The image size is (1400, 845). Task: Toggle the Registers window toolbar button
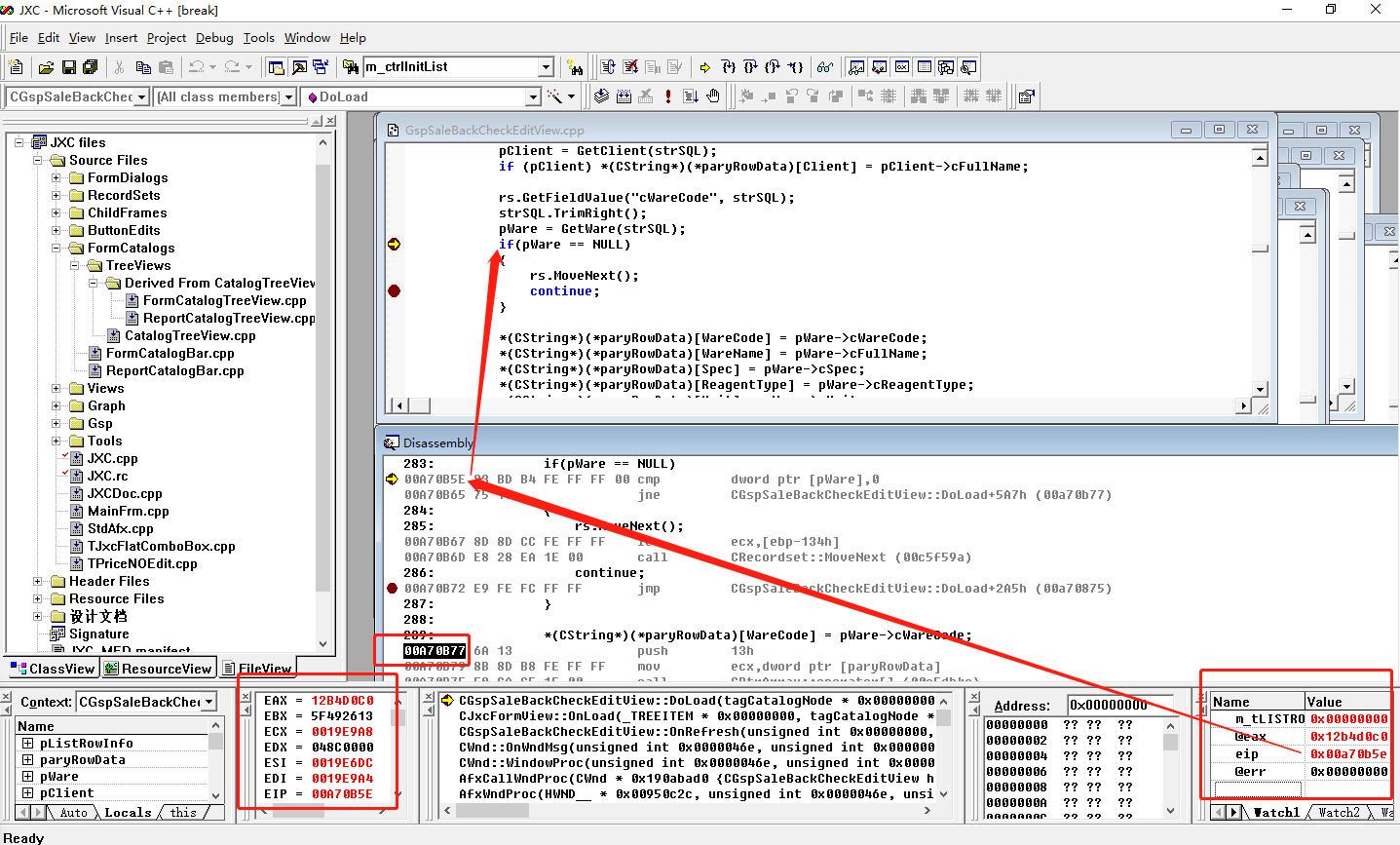(x=902, y=67)
